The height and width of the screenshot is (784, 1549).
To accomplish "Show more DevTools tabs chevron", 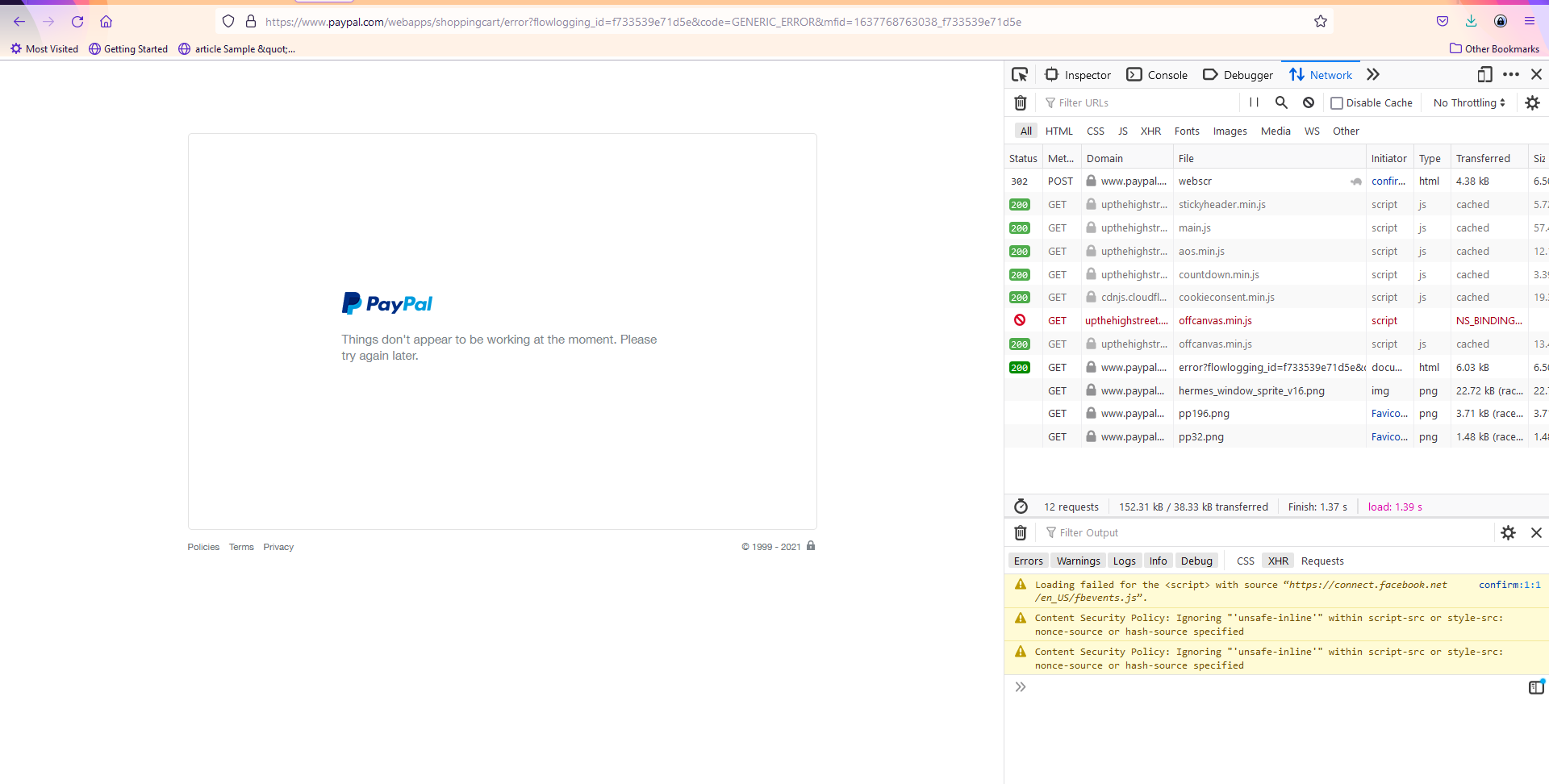I will (x=1373, y=75).
